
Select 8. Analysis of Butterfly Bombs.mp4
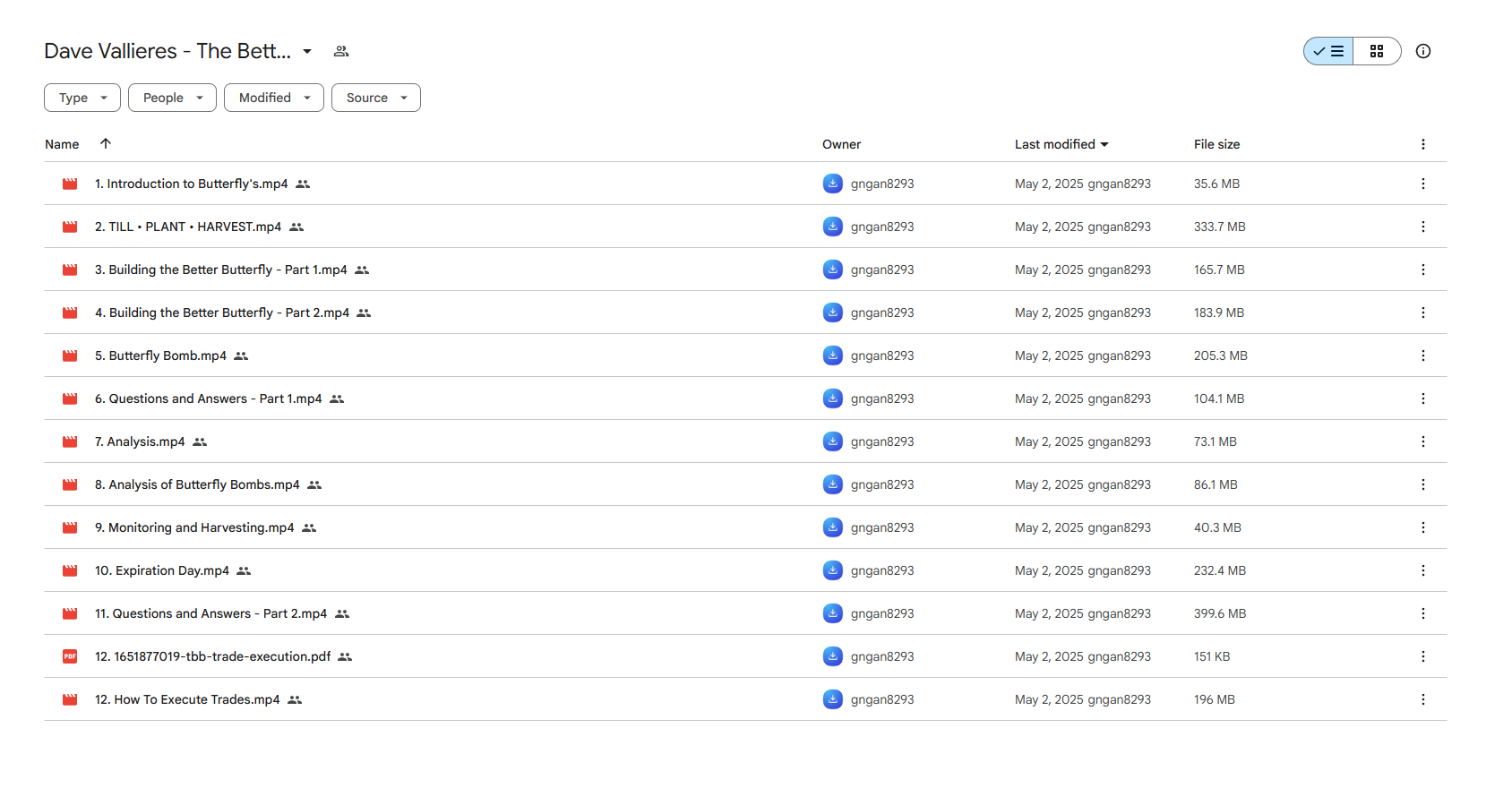coord(197,484)
